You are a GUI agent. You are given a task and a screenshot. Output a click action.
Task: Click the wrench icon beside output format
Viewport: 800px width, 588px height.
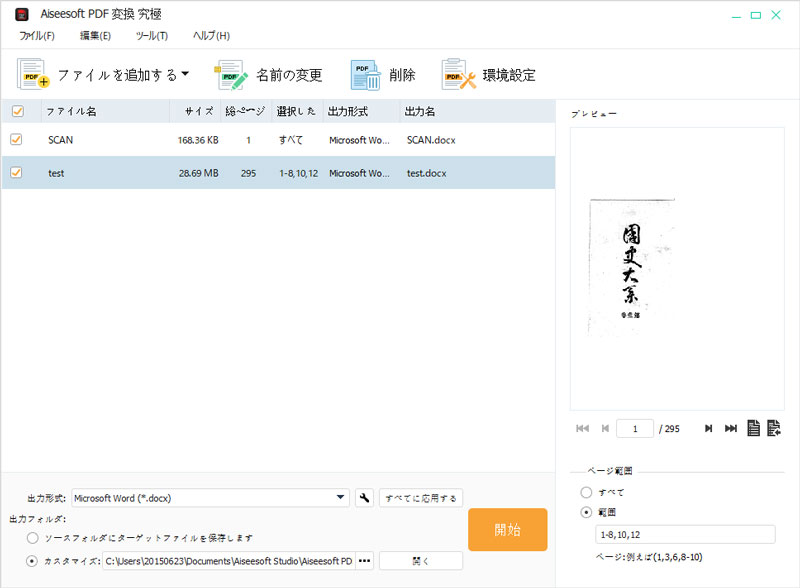(364, 497)
